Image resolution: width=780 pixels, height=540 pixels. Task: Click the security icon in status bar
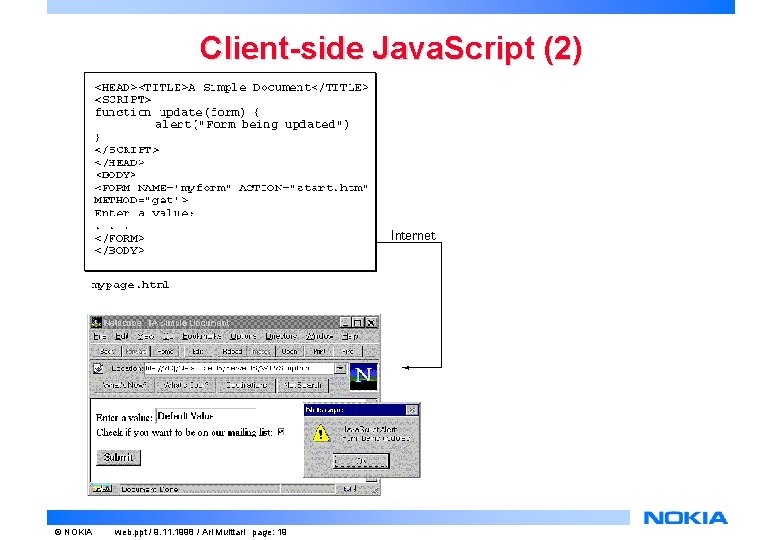coord(102,489)
